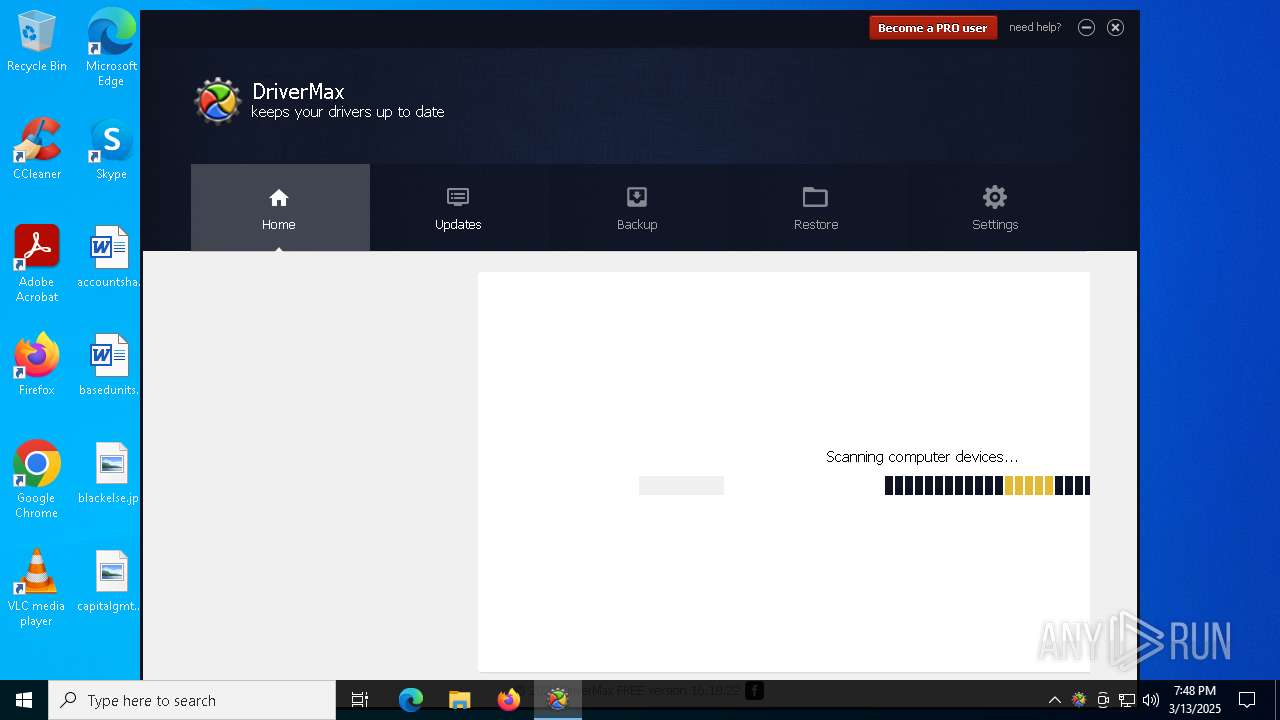The height and width of the screenshot is (720, 1280).
Task: Click the keeps your drivers up to date tagline
Action: (x=348, y=112)
